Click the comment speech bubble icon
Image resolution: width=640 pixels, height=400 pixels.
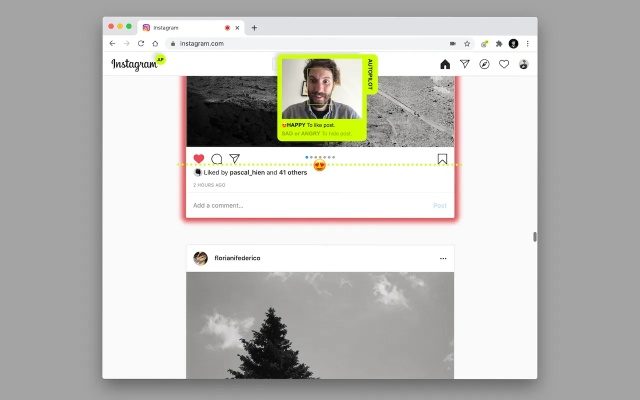pos(217,158)
